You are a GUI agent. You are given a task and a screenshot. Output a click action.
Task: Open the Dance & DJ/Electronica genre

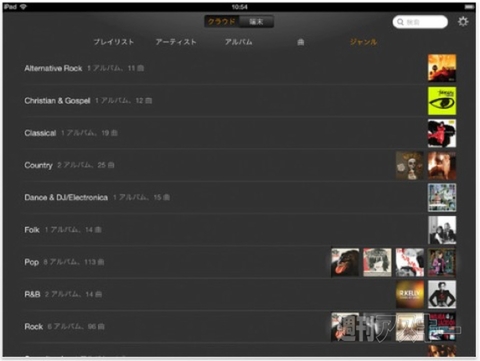[x=240, y=198]
